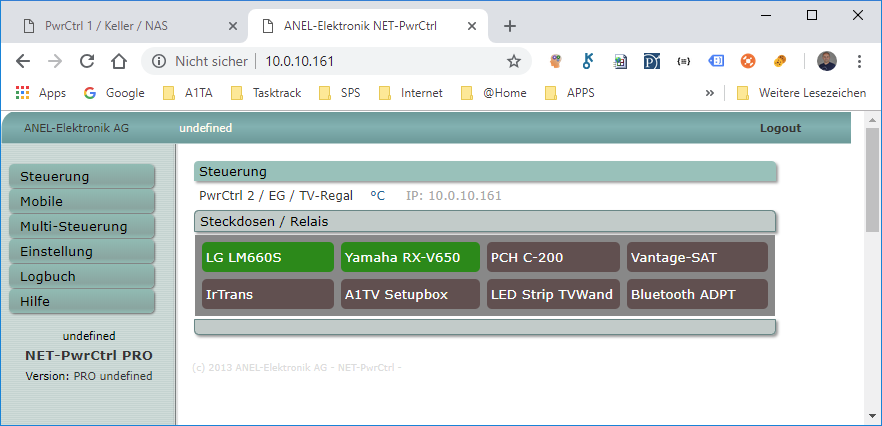882x426 pixels.
Task: Open Multi-Steuerung in the sidebar
Action: coord(82,226)
